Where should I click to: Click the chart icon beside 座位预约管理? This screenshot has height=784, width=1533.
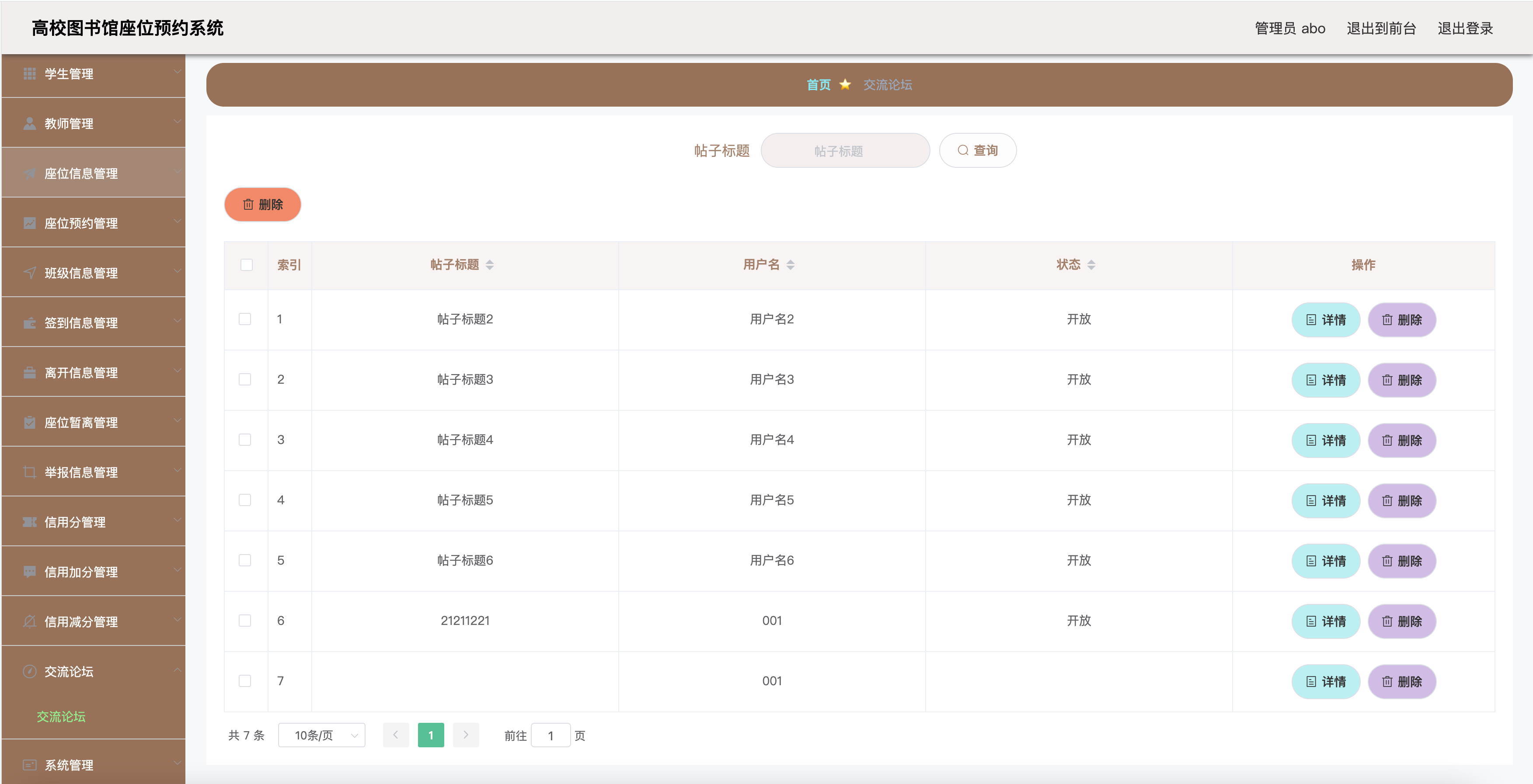[x=30, y=223]
